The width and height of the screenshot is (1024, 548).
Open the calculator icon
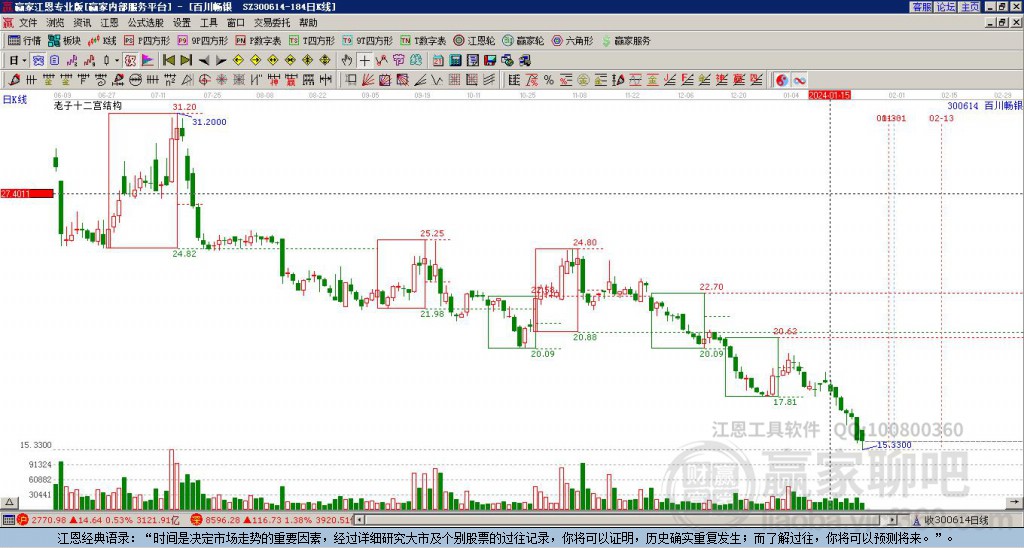point(455,61)
